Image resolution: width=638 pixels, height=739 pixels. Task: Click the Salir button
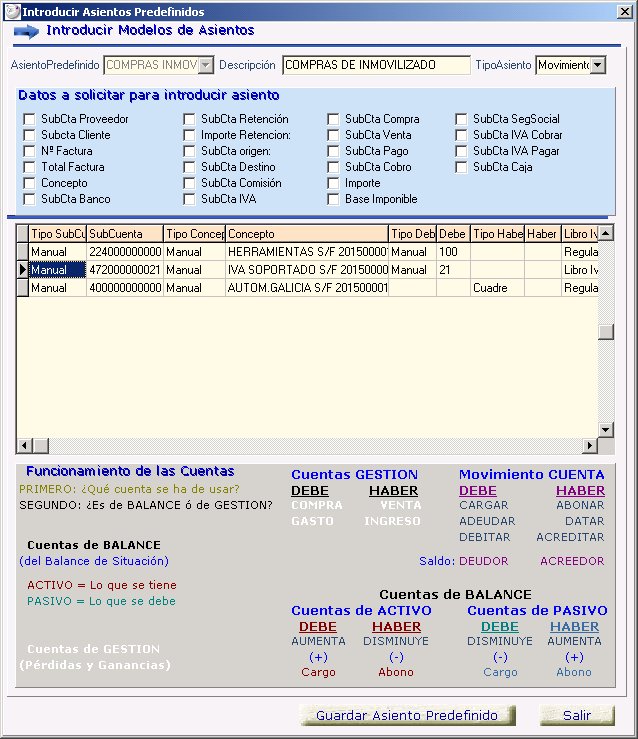[576, 715]
